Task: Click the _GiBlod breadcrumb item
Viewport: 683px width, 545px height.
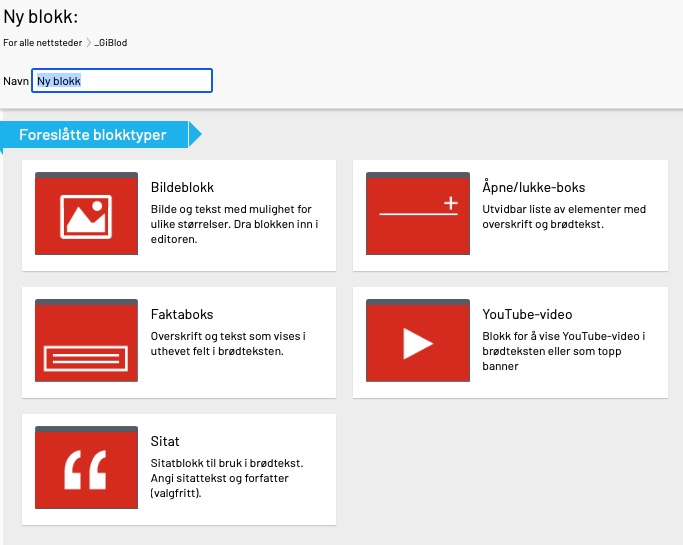Action: 110,43
